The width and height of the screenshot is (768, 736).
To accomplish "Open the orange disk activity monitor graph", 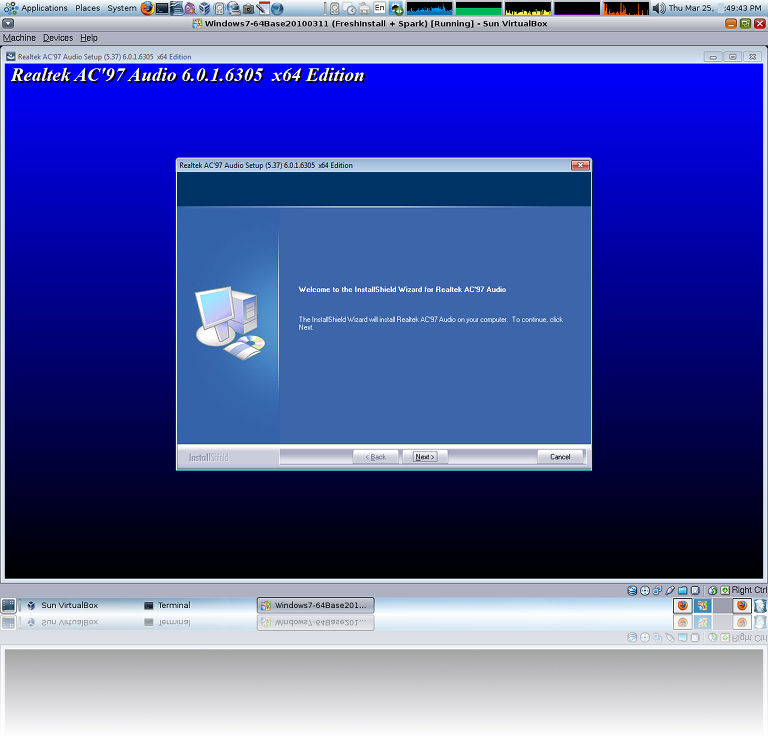I will [626, 8].
